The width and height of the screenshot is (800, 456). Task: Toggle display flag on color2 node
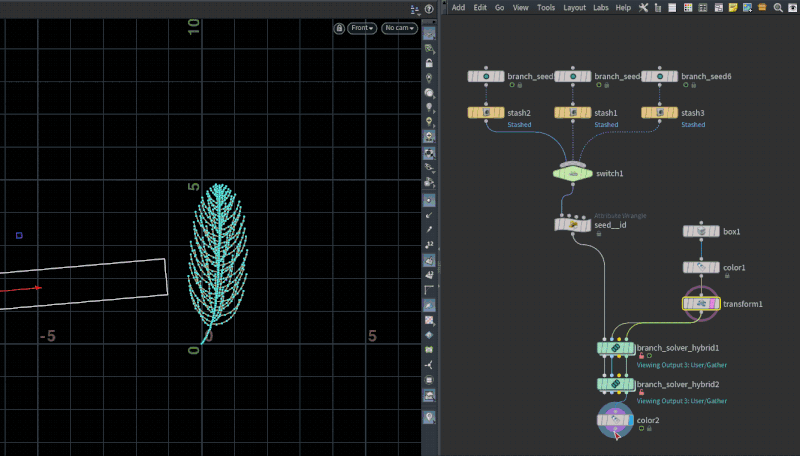click(x=629, y=421)
